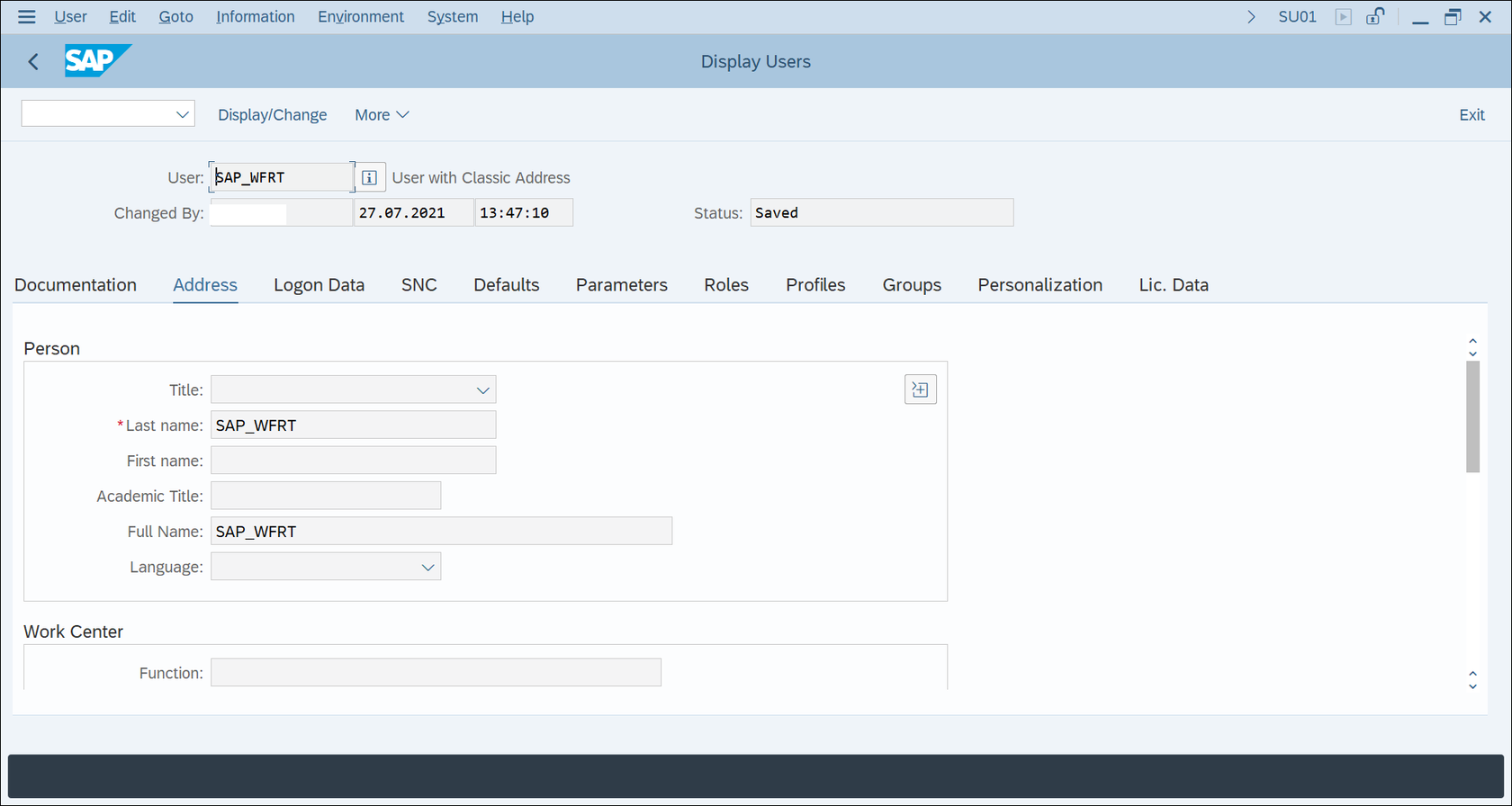Click the lock session icon in title bar

(x=1375, y=17)
